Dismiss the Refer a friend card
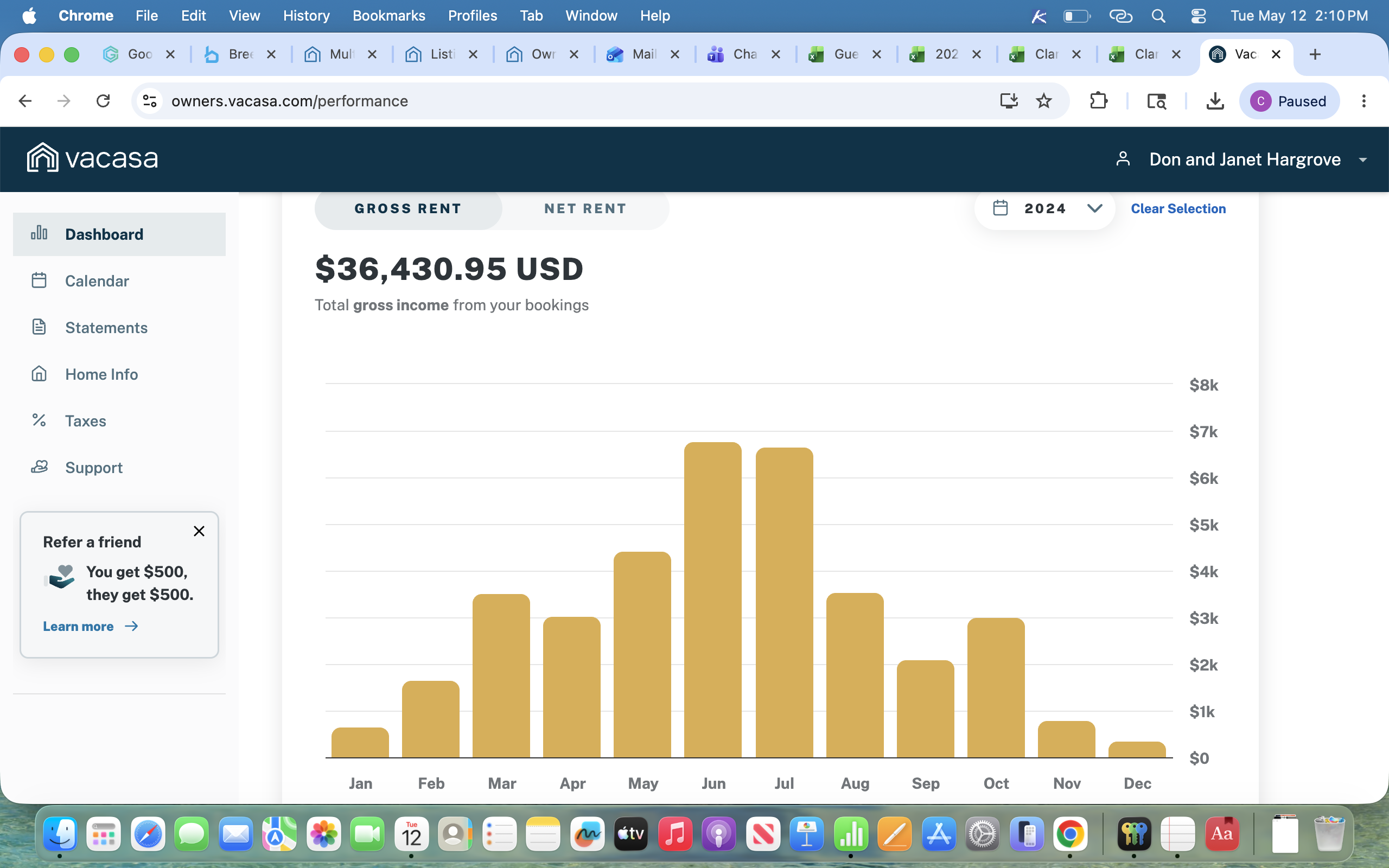Viewport: 1389px width, 868px height. coord(199,531)
